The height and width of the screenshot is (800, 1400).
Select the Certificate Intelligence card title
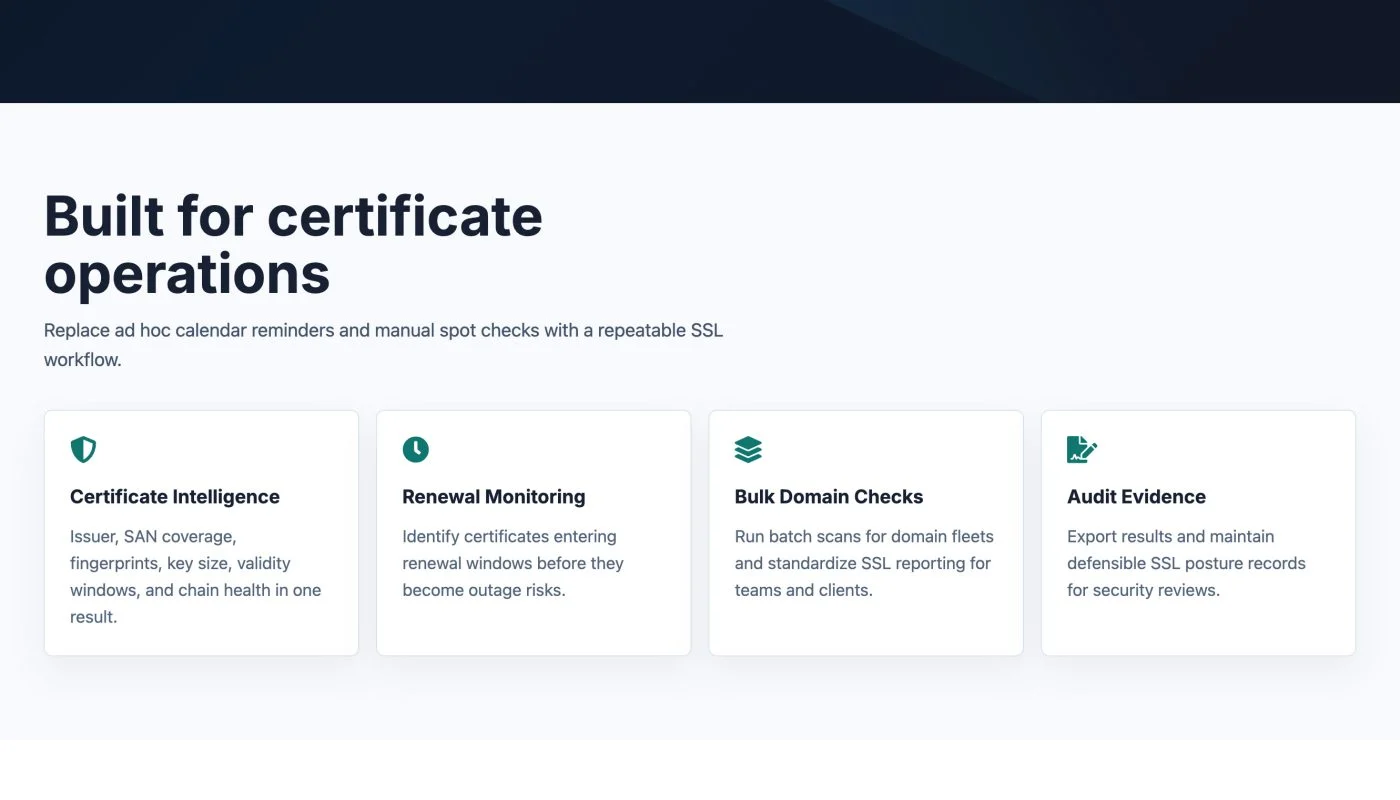coord(175,497)
